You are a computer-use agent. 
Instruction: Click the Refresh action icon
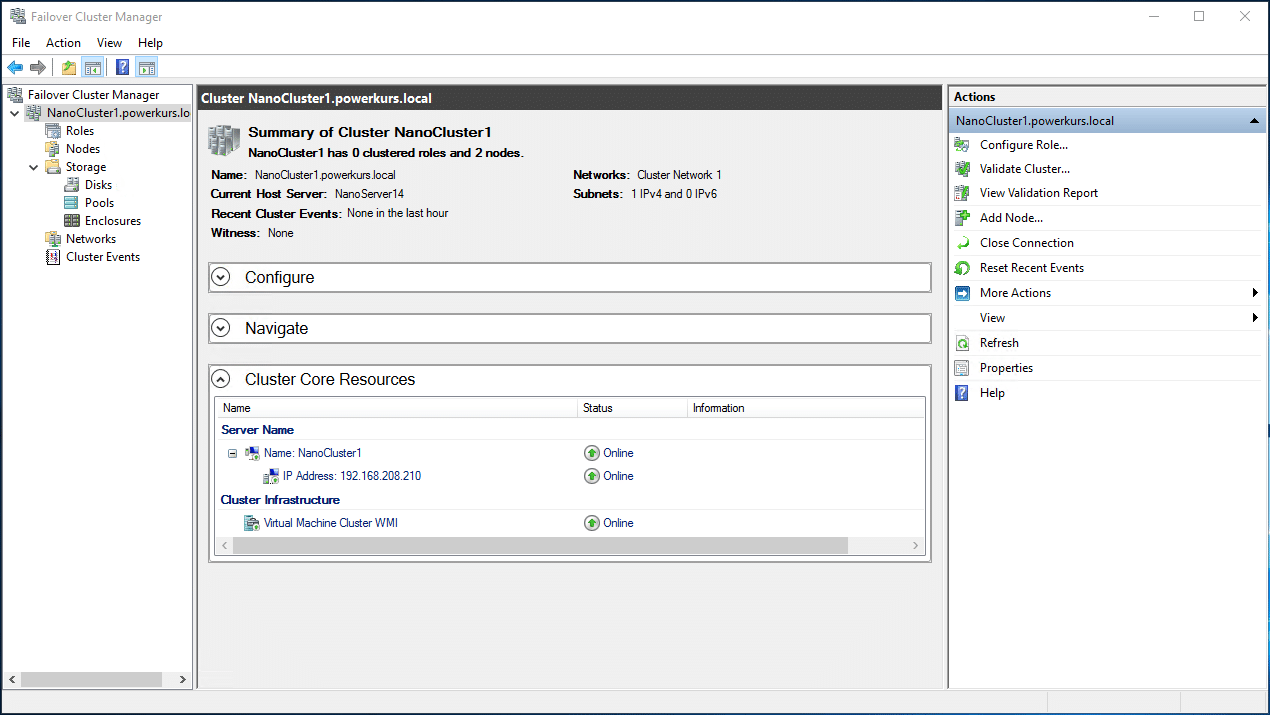point(962,343)
